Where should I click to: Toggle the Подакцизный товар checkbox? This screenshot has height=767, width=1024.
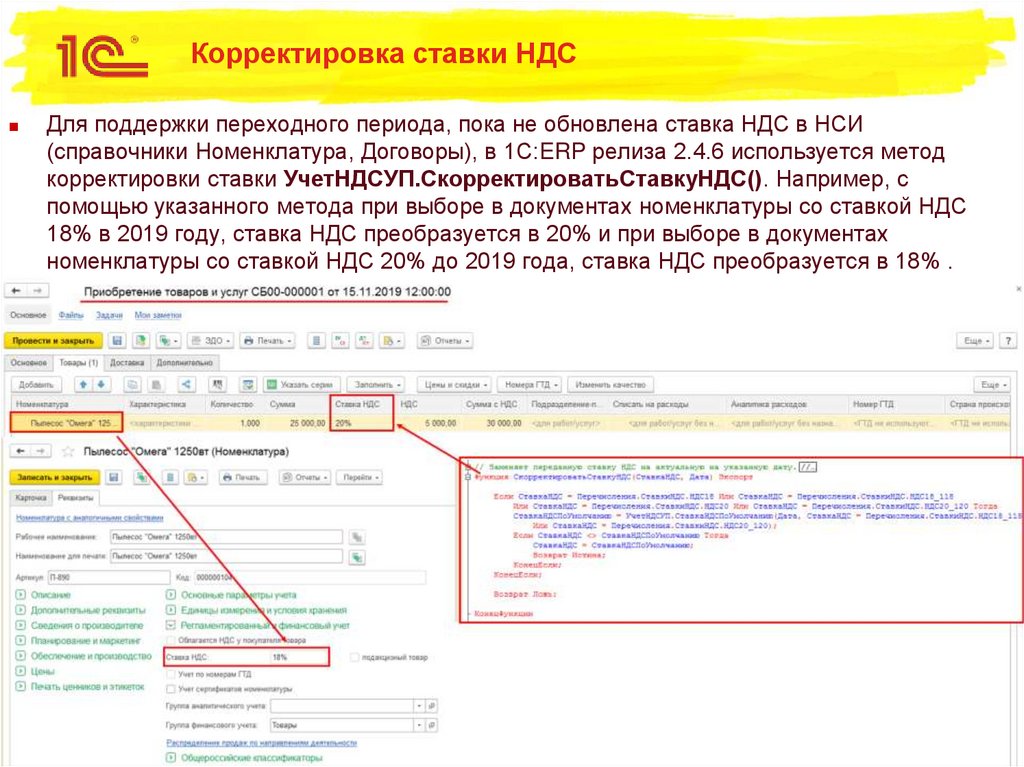(355, 657)
